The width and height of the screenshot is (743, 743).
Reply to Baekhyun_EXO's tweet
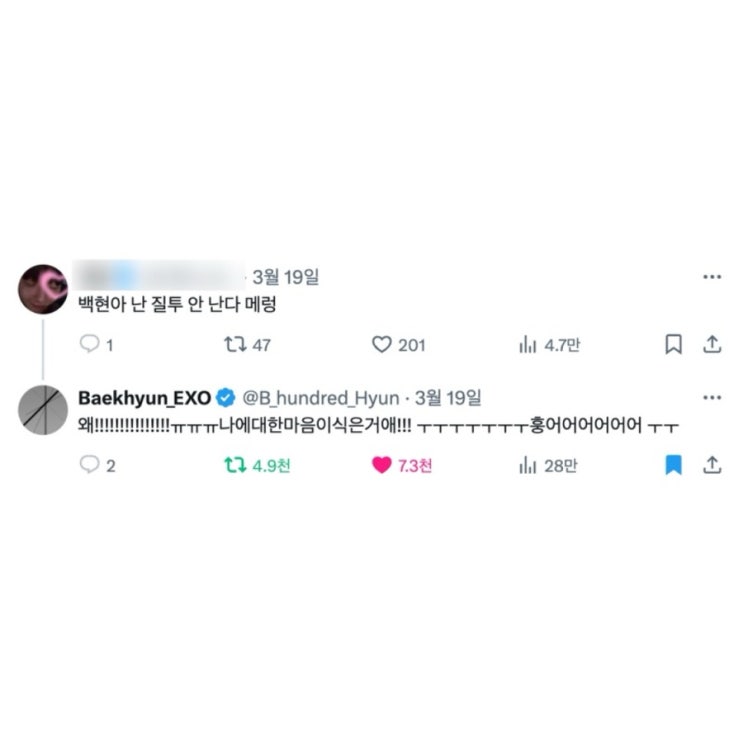click(97, 465)
